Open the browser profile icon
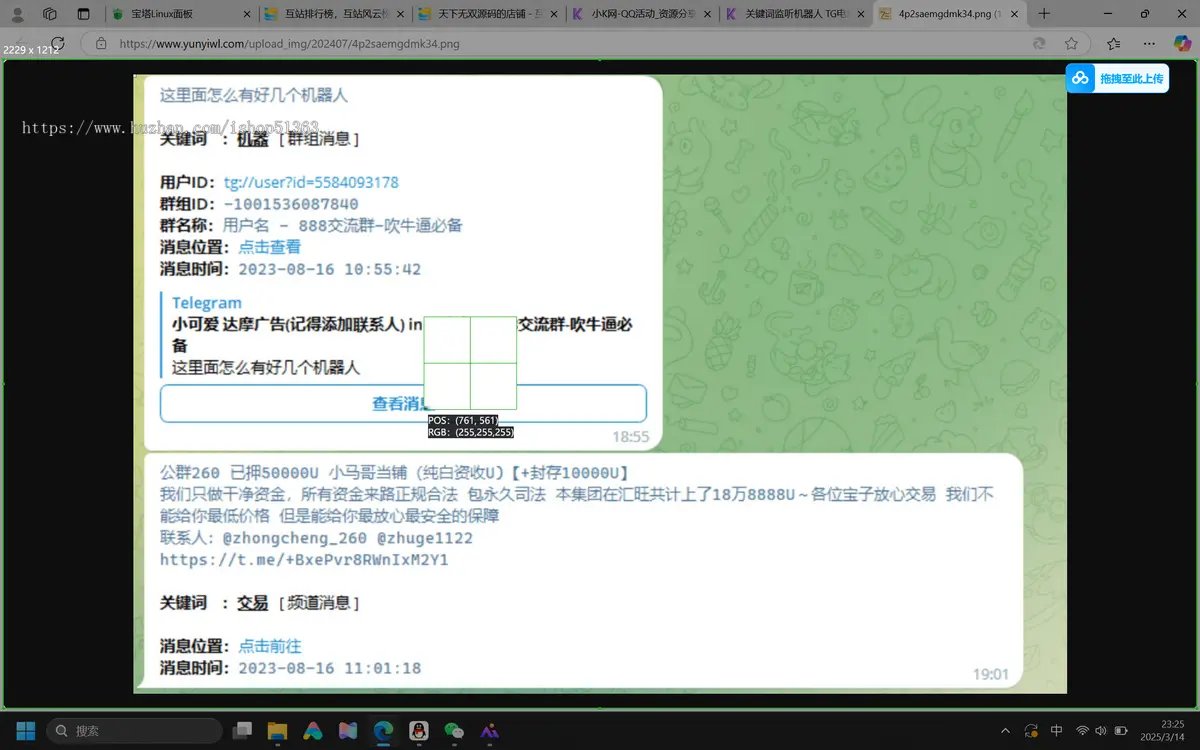 coord(18,14)
